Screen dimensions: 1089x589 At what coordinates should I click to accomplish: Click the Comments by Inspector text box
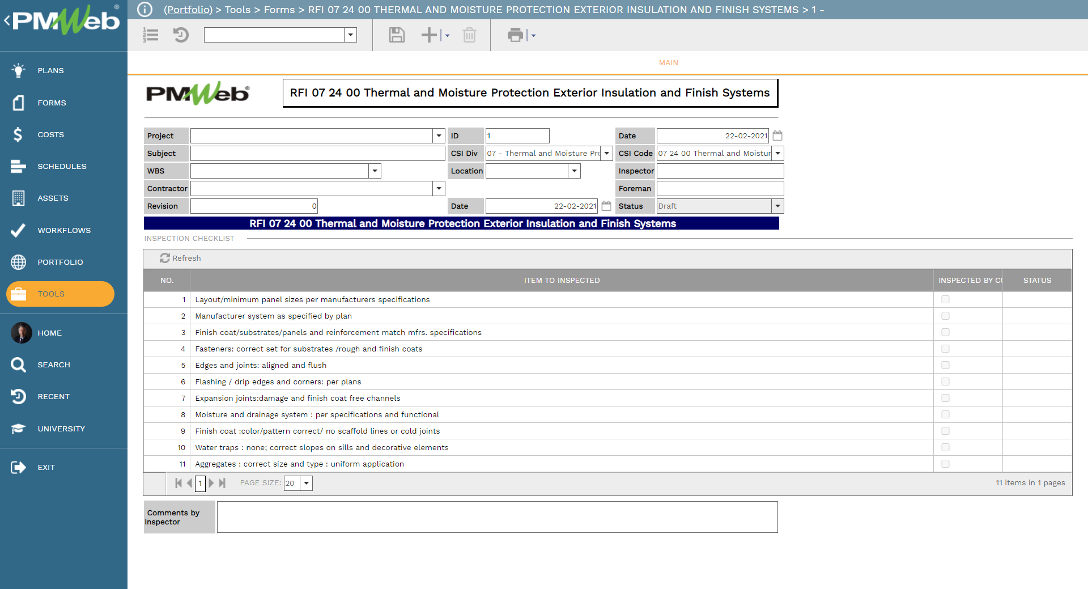[x=497, y=517]
